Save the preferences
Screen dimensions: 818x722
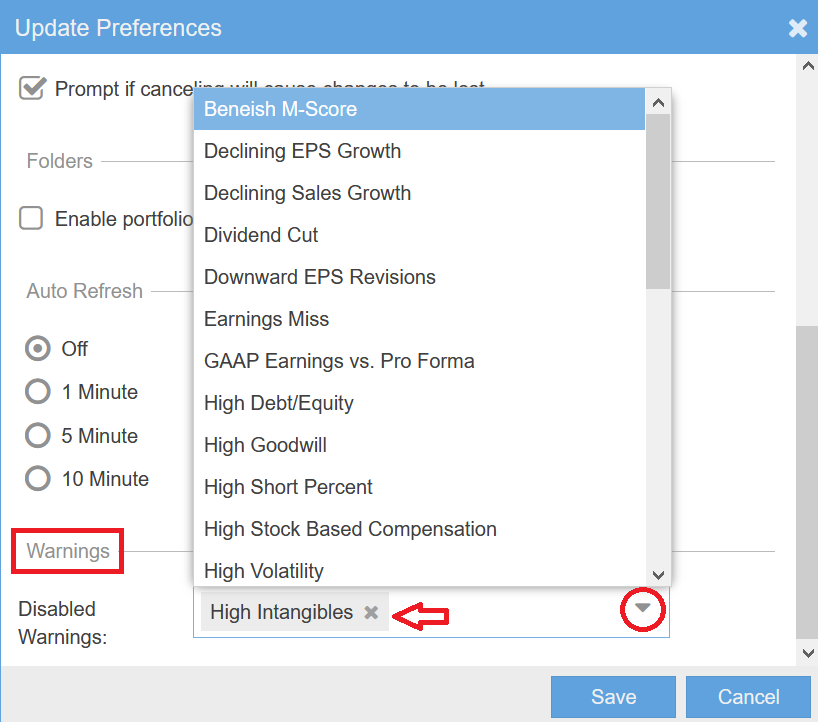point(613,697)
